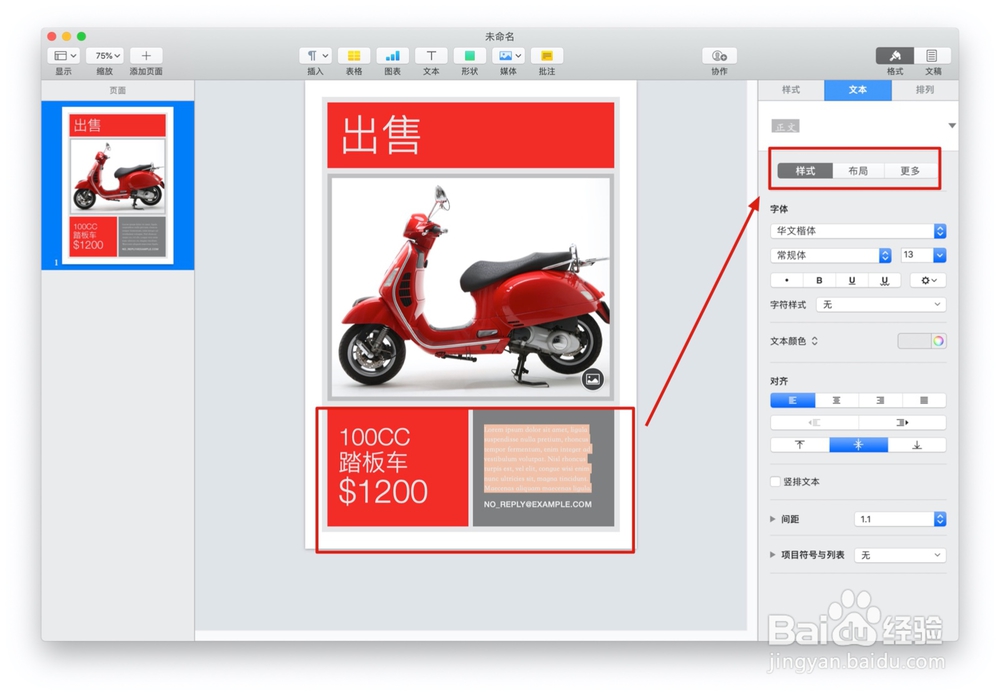
Task: Select the page 1 thumbnail
Action: [117, 185]
